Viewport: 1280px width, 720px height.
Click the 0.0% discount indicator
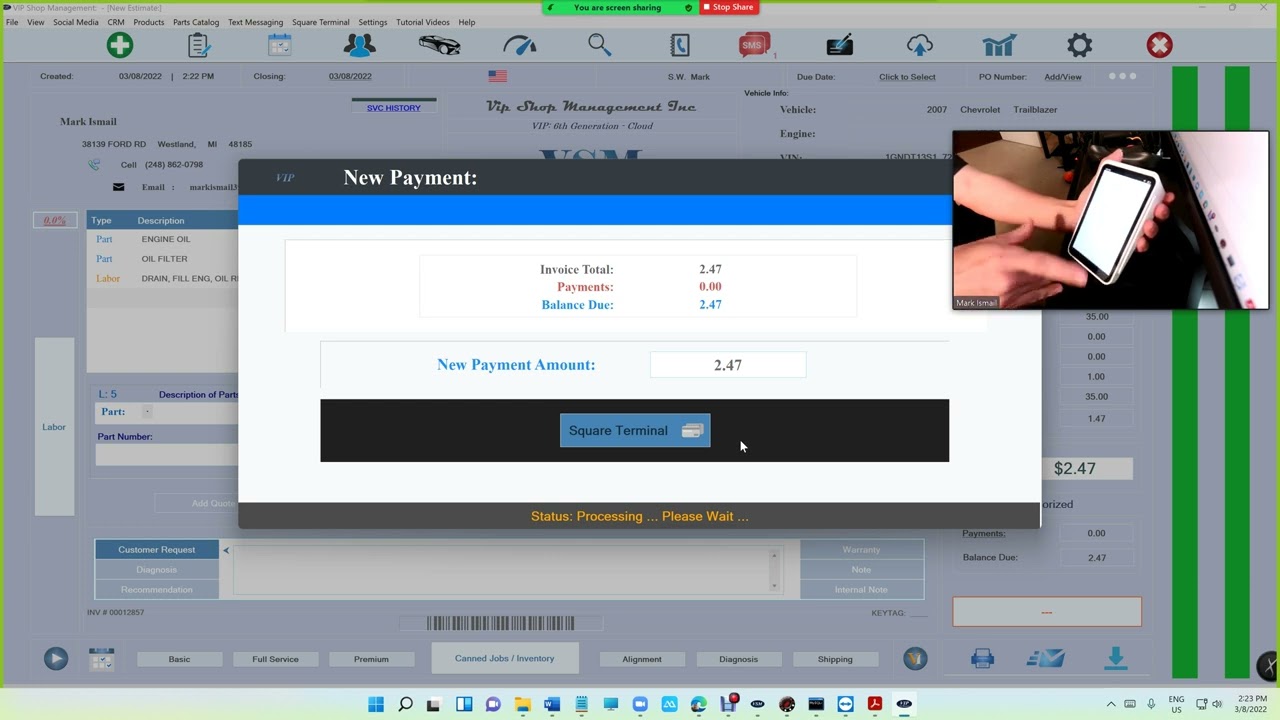pyautogui.click(x=54, y=220)
